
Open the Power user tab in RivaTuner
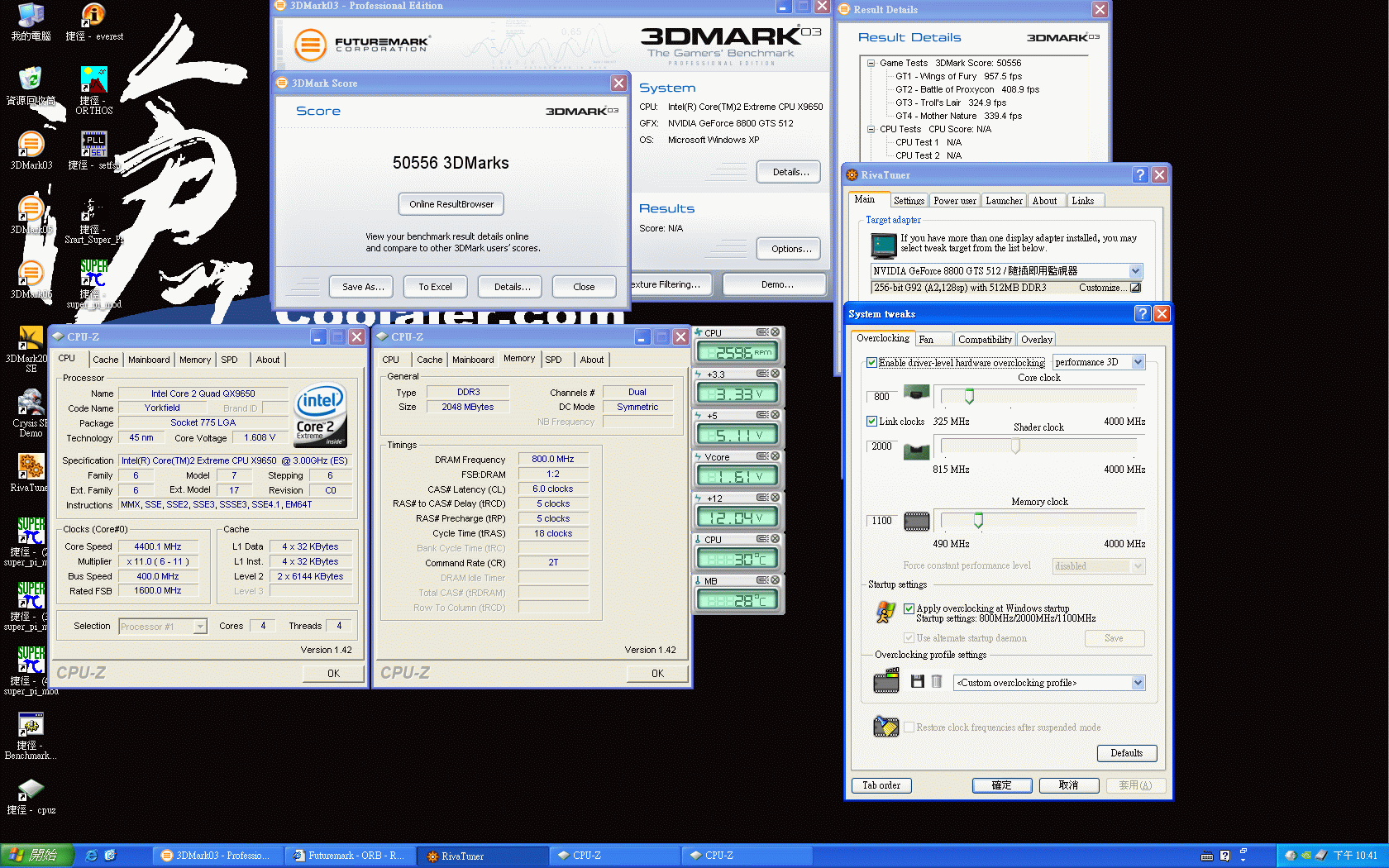(954, 201)
